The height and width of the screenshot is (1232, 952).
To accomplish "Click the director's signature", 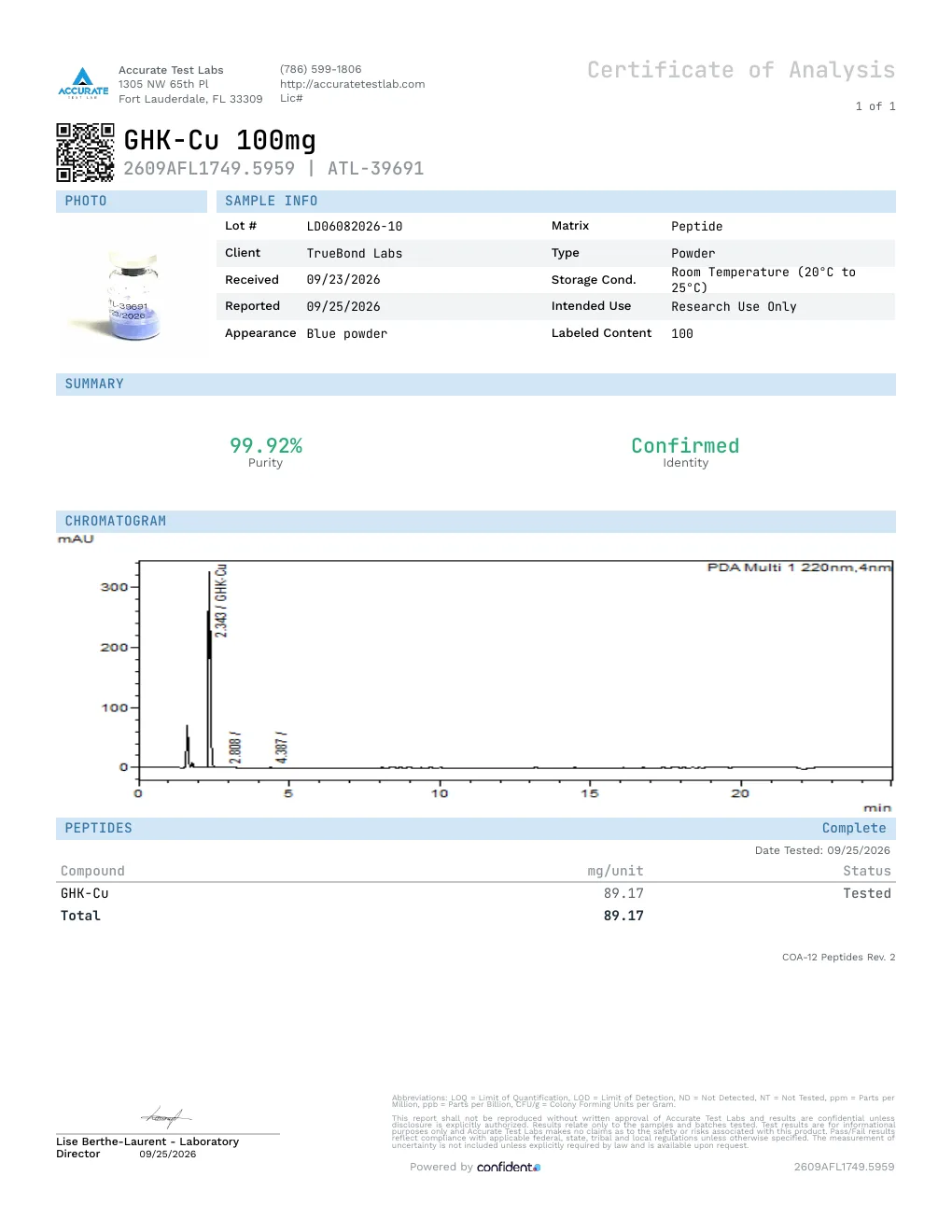I will coord(166,1116).
